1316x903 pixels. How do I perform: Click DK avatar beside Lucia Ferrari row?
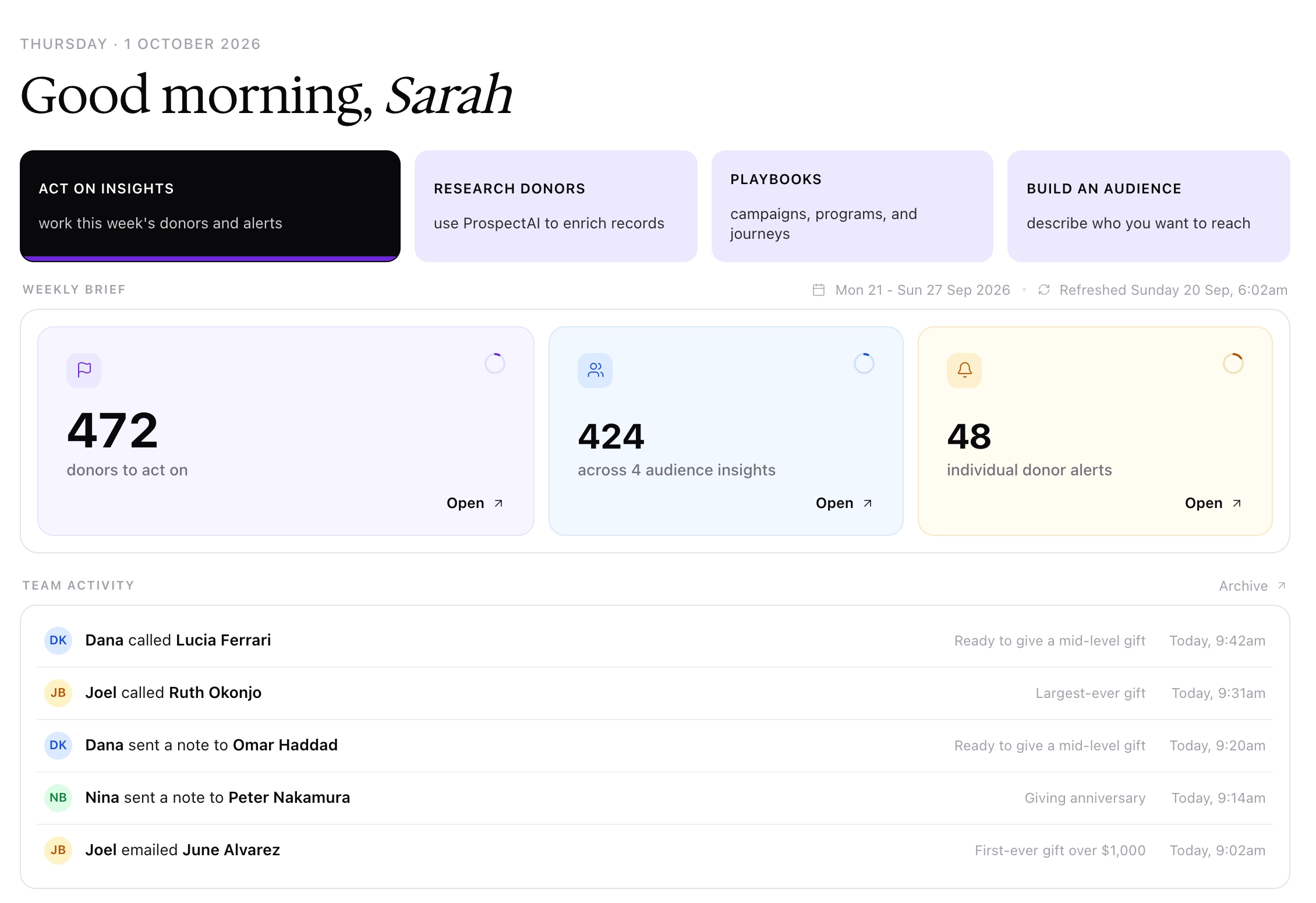(58, 640)
